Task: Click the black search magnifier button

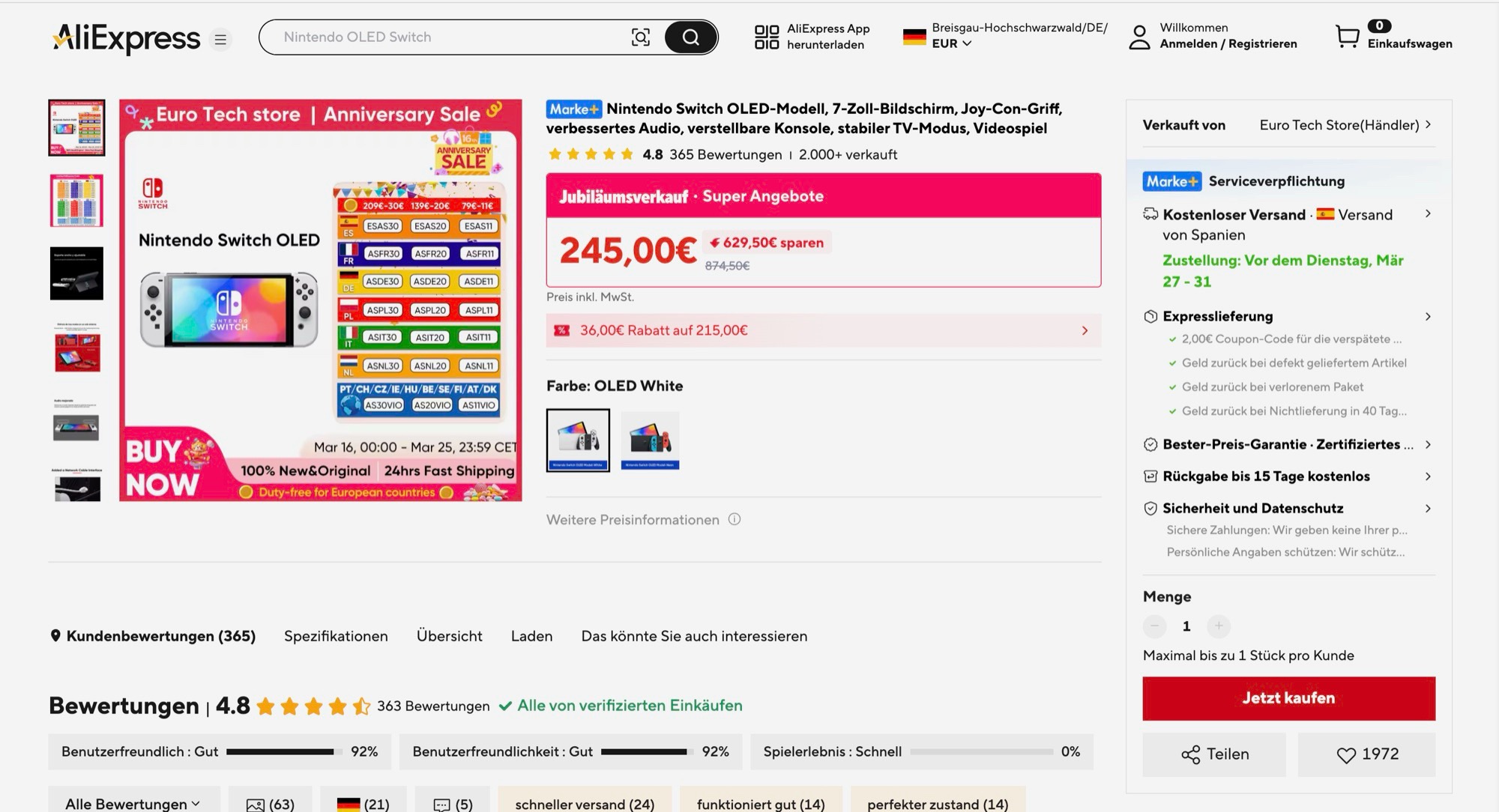Action: pyautogui.click(x=690, y=37)
